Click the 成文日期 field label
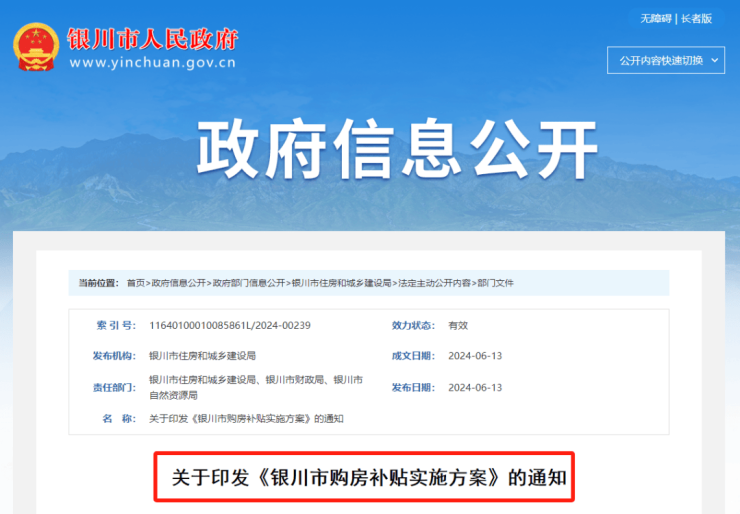 413,355
